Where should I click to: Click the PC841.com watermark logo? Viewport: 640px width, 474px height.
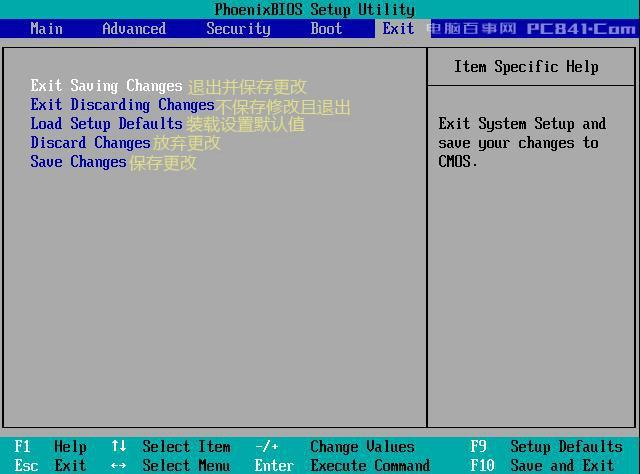pos(581,29)
